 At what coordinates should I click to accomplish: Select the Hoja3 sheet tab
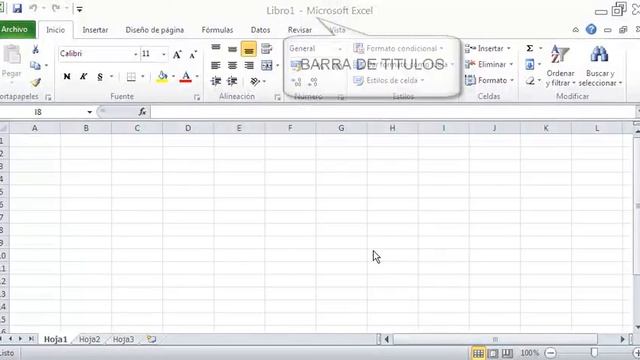(x=123, y=339)
